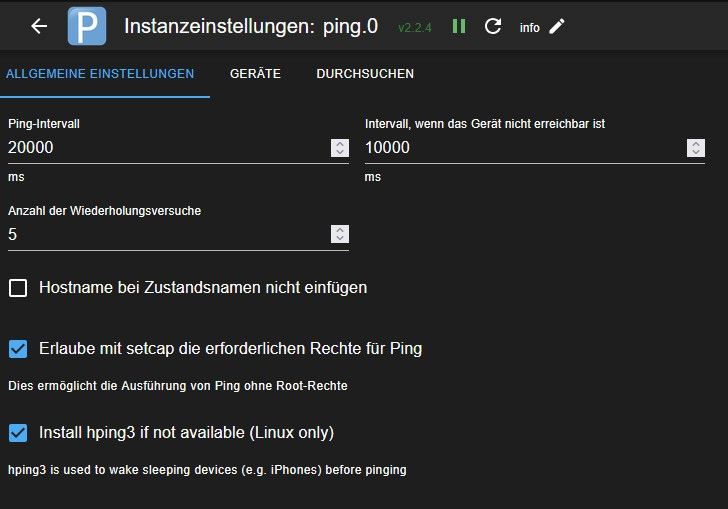This screenshot has height=509, width=728.
Task: Increase unreachable interval with up arrow
Action: pyautogui.click(x=696, y=144)
